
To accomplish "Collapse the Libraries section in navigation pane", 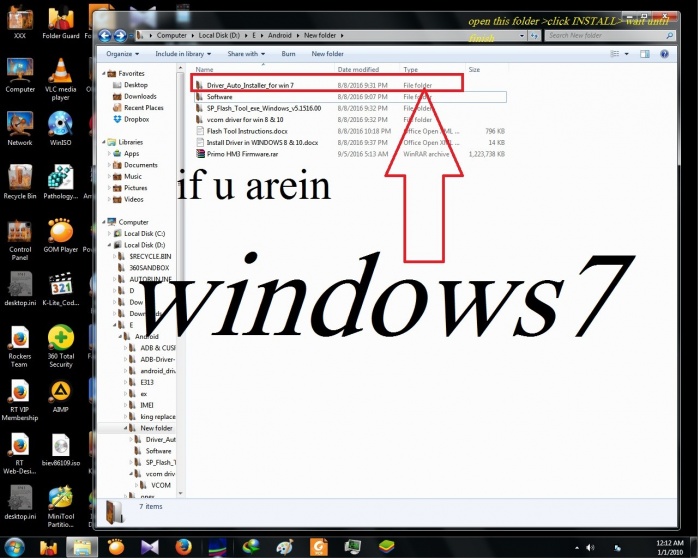I will [x=104, y=142].
